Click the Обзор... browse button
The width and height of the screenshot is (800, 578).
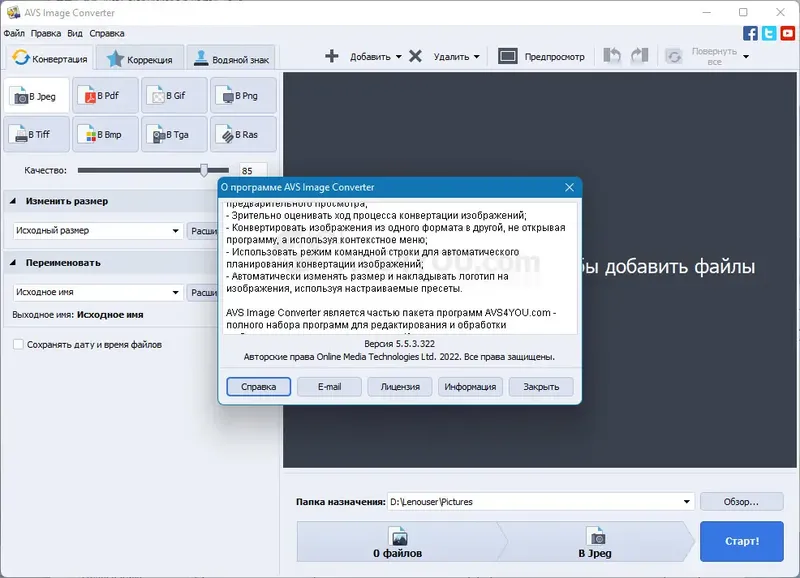tap(742, 502)
